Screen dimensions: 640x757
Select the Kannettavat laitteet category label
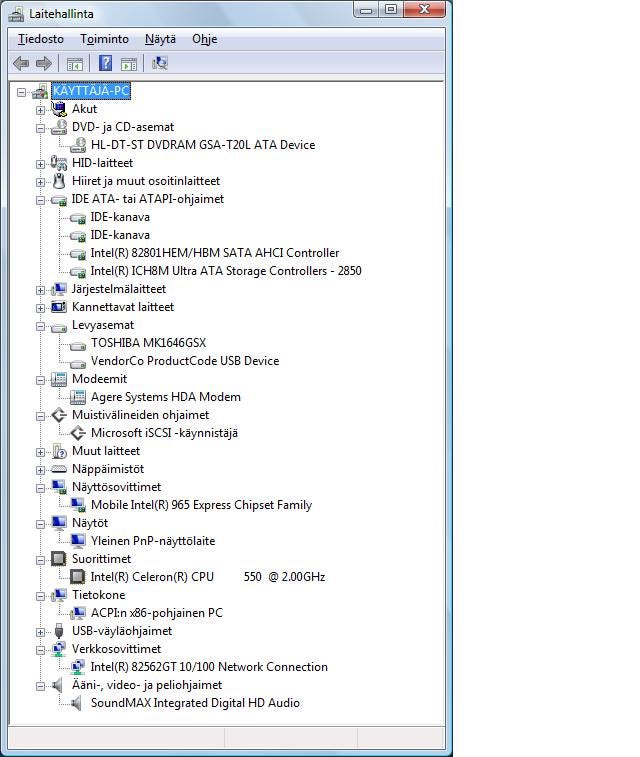(123, 307)
